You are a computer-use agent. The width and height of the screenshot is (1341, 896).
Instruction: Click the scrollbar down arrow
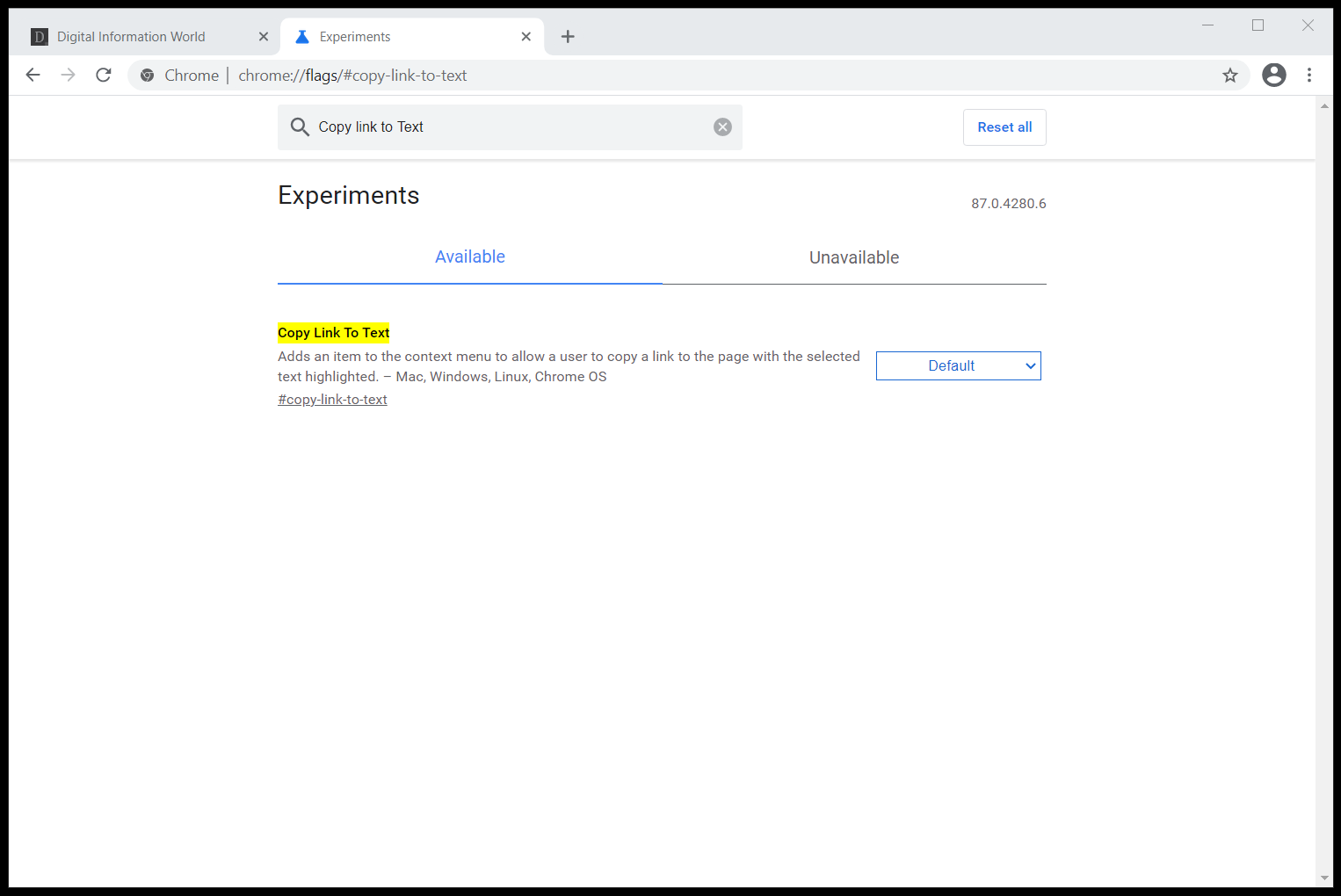pyautogui.click(x=1324, y=878)
